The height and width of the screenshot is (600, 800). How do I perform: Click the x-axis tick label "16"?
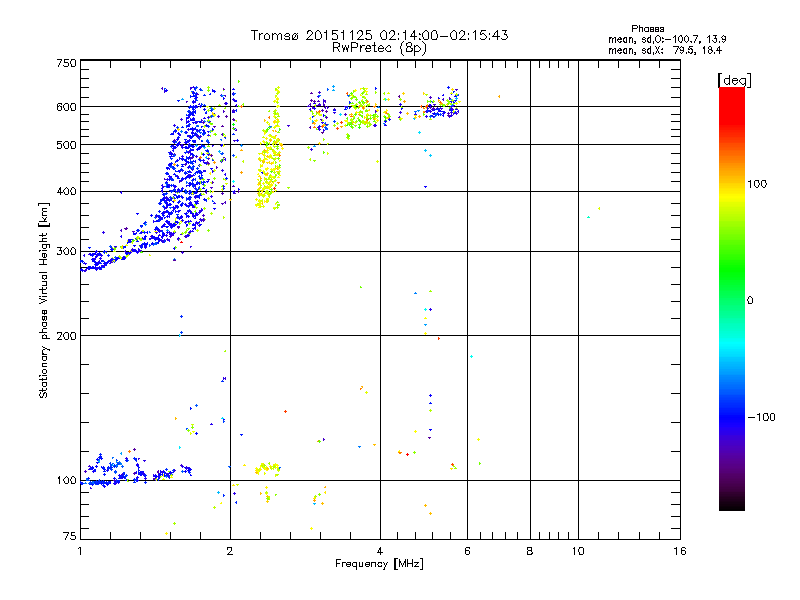click(680, 551)
